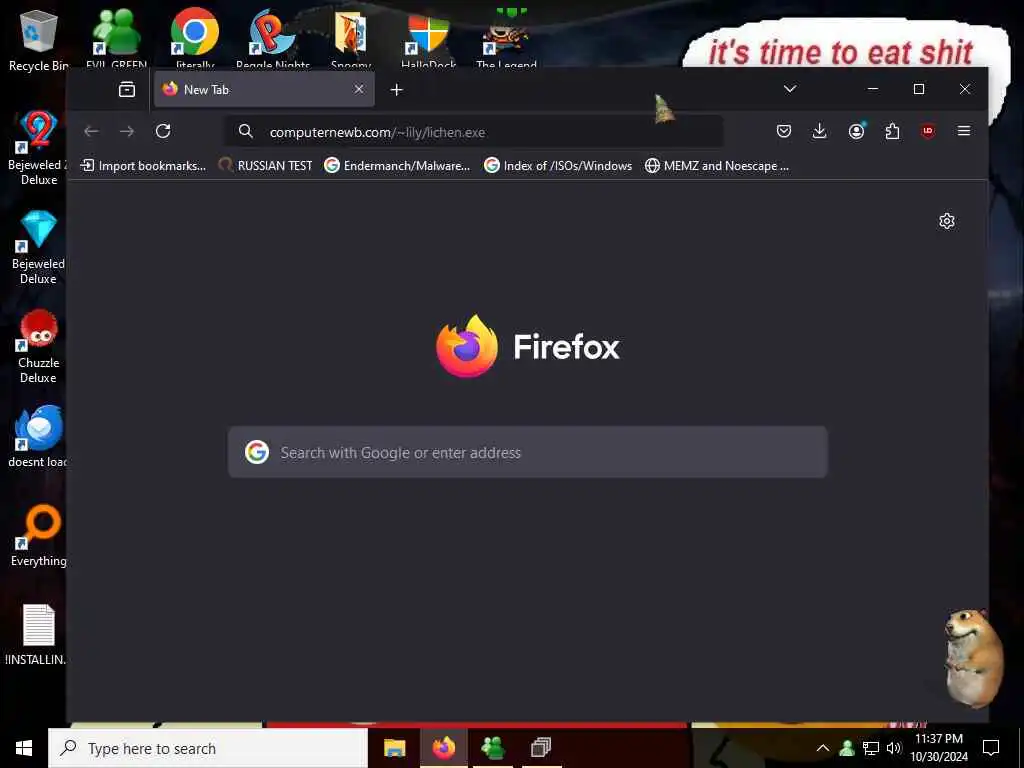Viewport: 1024px width, 768px height.
Task: Open a new tab with plus button
Action: point(396,89)
